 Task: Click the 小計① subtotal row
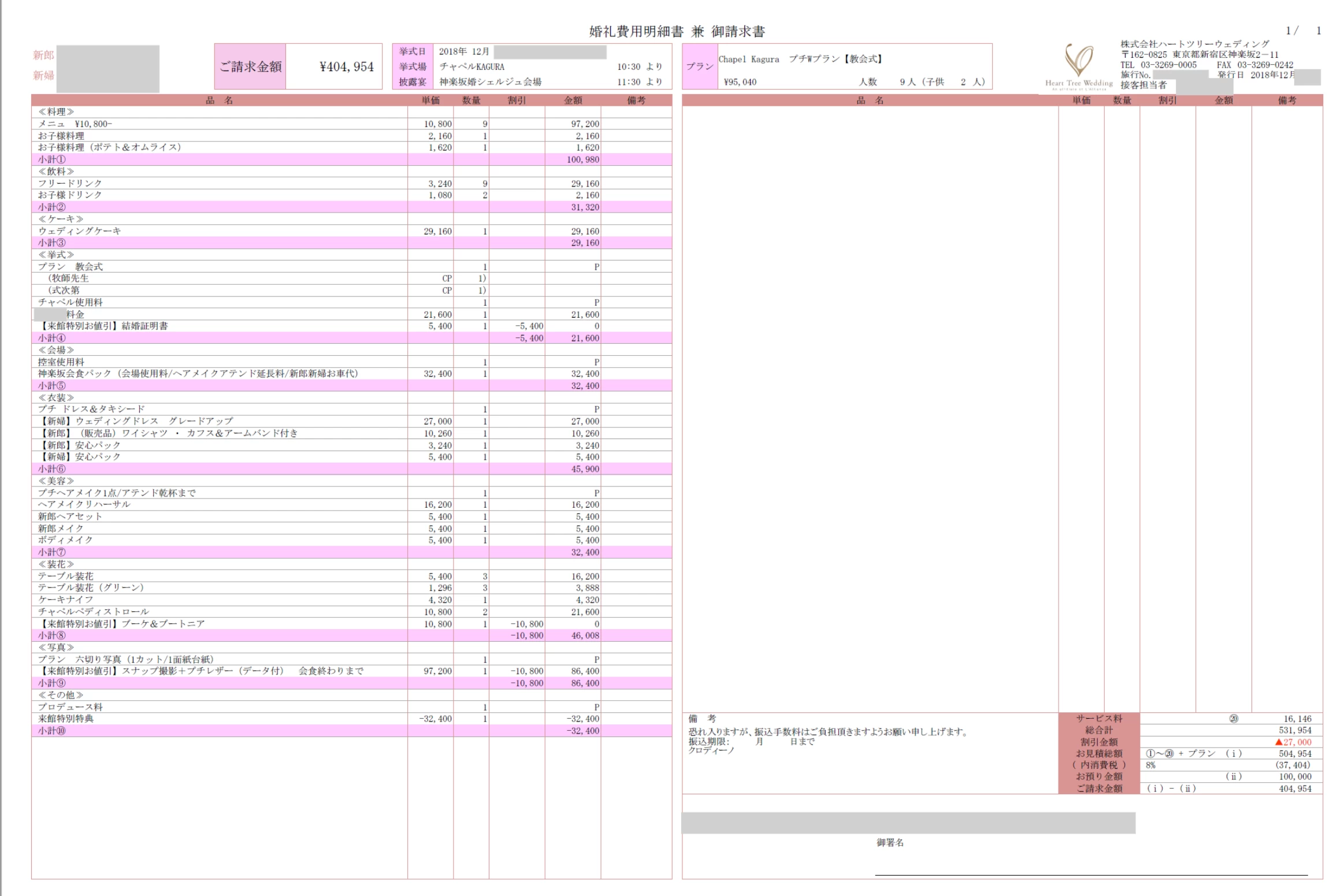pyautogui.click(x=52, y=159)
